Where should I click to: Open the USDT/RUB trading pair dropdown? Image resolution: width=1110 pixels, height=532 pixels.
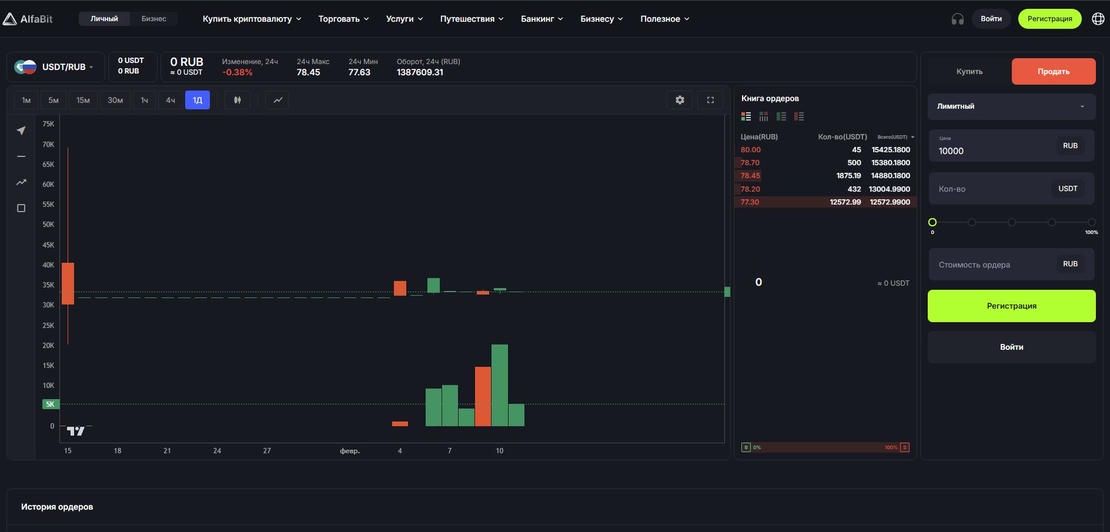point(68,67)
